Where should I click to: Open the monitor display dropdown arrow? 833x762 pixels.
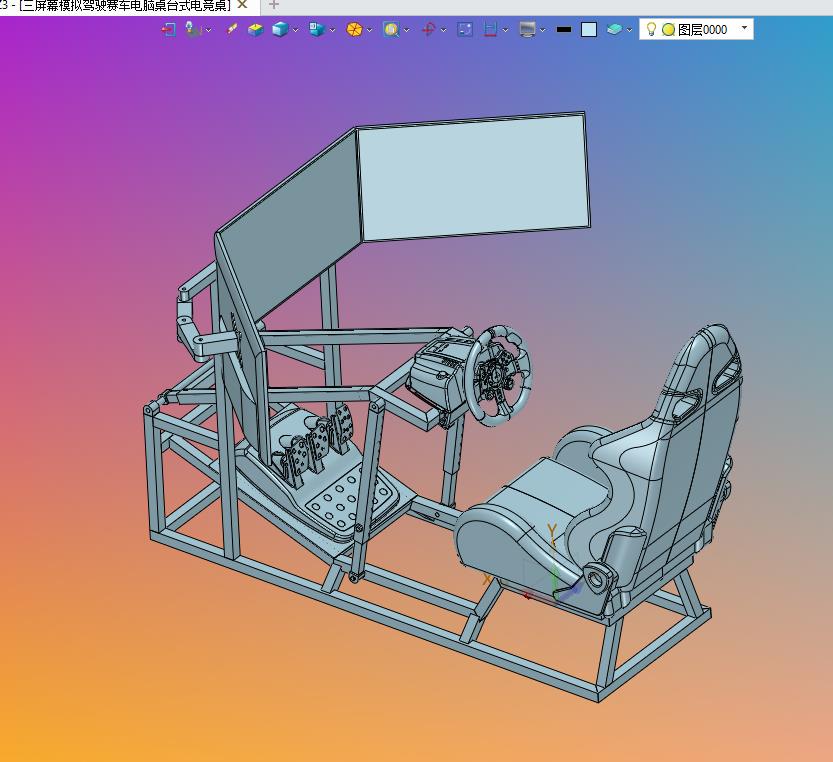point(542,30)
